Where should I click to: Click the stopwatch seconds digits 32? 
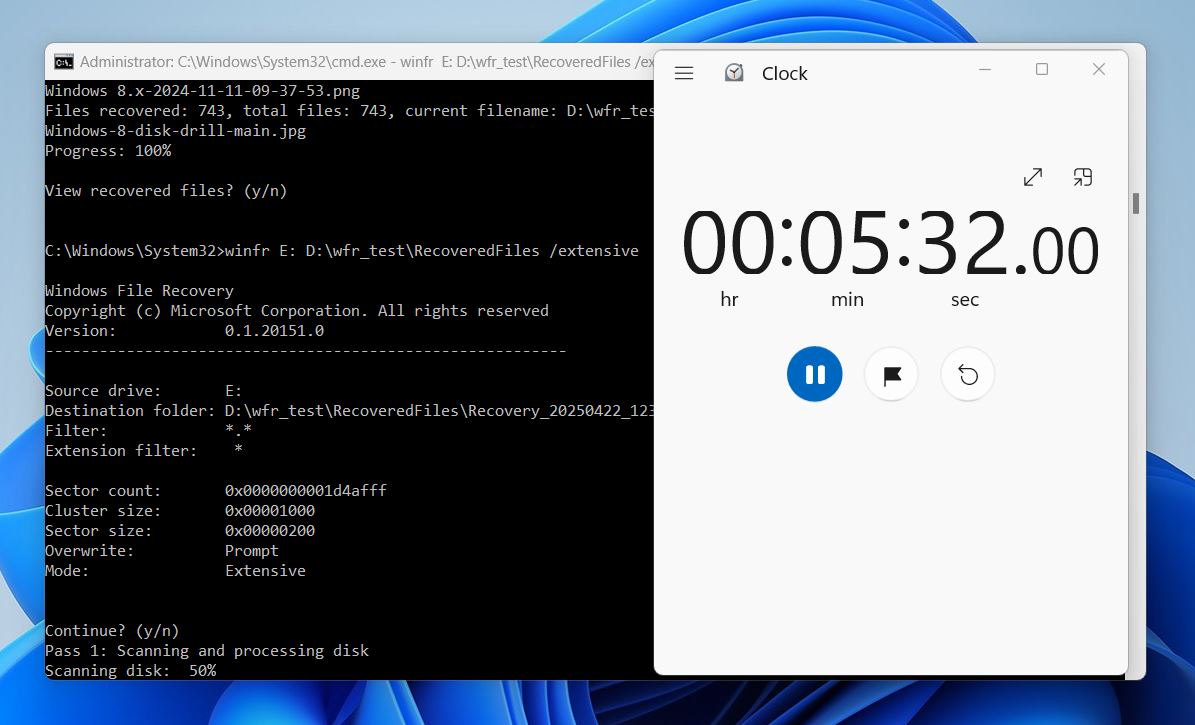click(963, 244)
